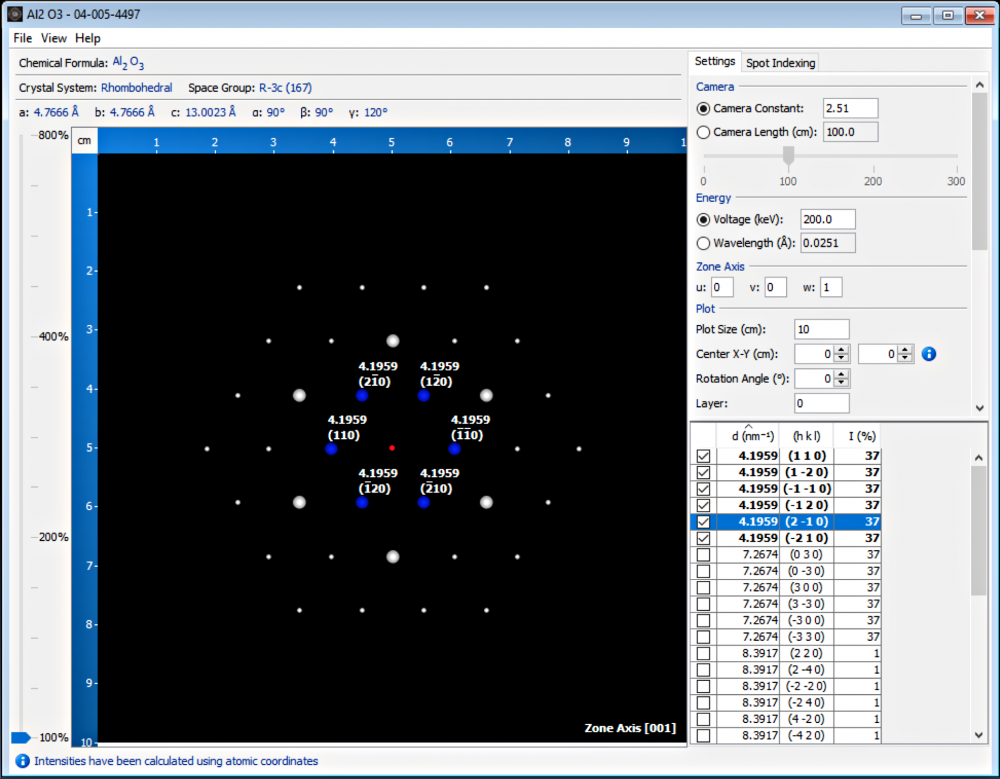Uncheck the (-1 -1 0) reflection checkbox
The image size is (1000, 779).
click(x=703, y=489)
